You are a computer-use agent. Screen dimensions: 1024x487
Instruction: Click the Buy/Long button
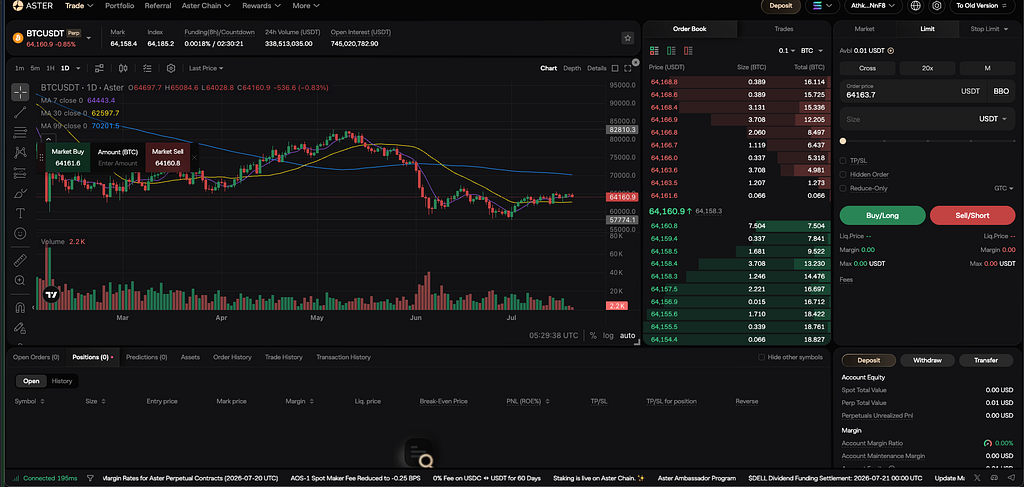[882, 215]
